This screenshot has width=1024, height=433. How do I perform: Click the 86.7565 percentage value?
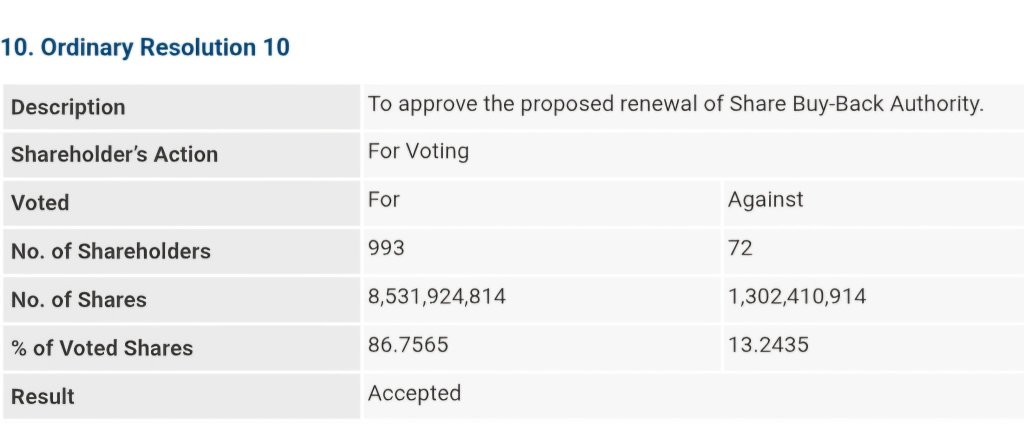408,344
